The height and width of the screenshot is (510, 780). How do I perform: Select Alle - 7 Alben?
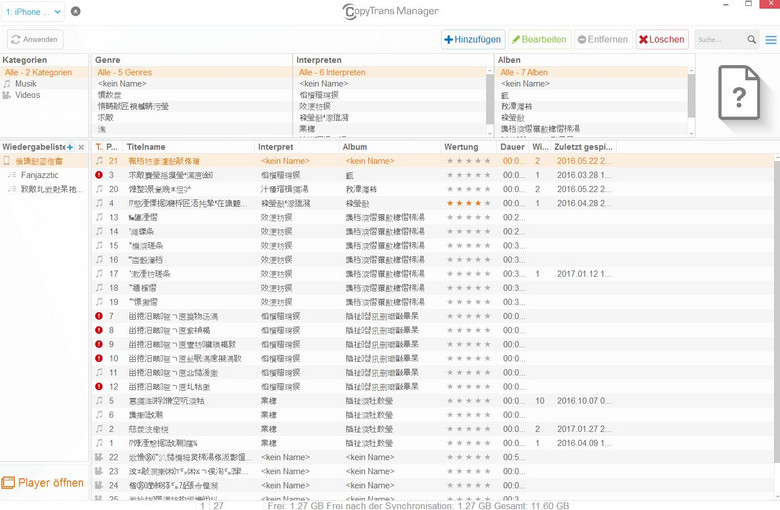[591, 72]
